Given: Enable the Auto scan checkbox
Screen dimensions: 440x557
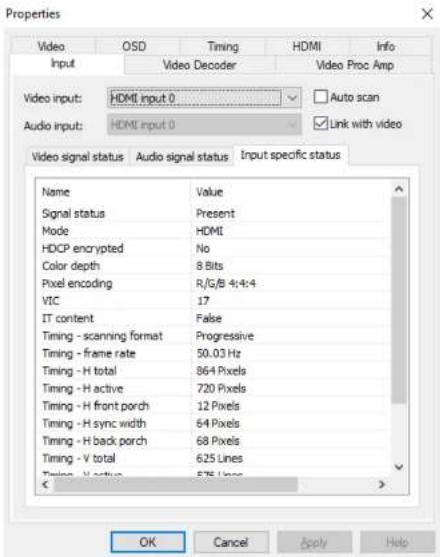Looking at the screenshot, I should click(x=320, y=97).
